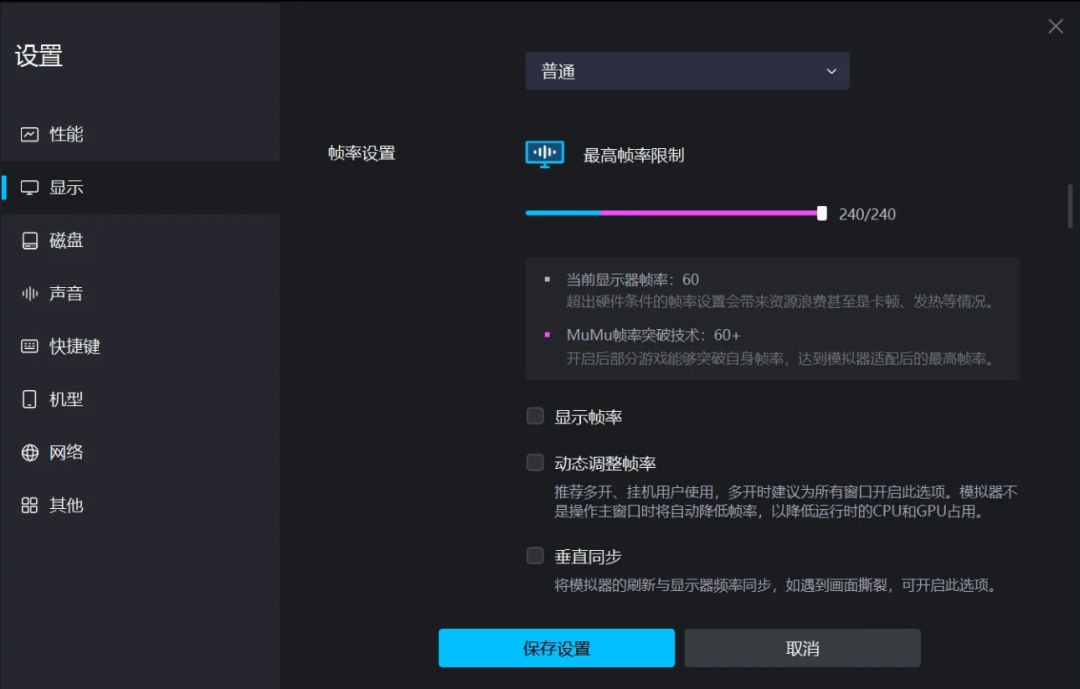
Task: Enable the 垂直同步 checkbox
Action: click(535, 555)
